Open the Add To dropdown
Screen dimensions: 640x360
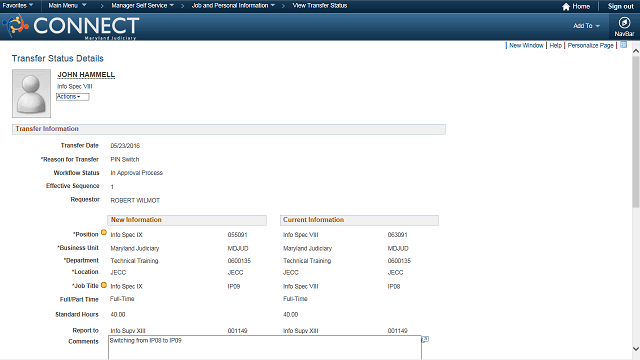click(x=586, y=26)
